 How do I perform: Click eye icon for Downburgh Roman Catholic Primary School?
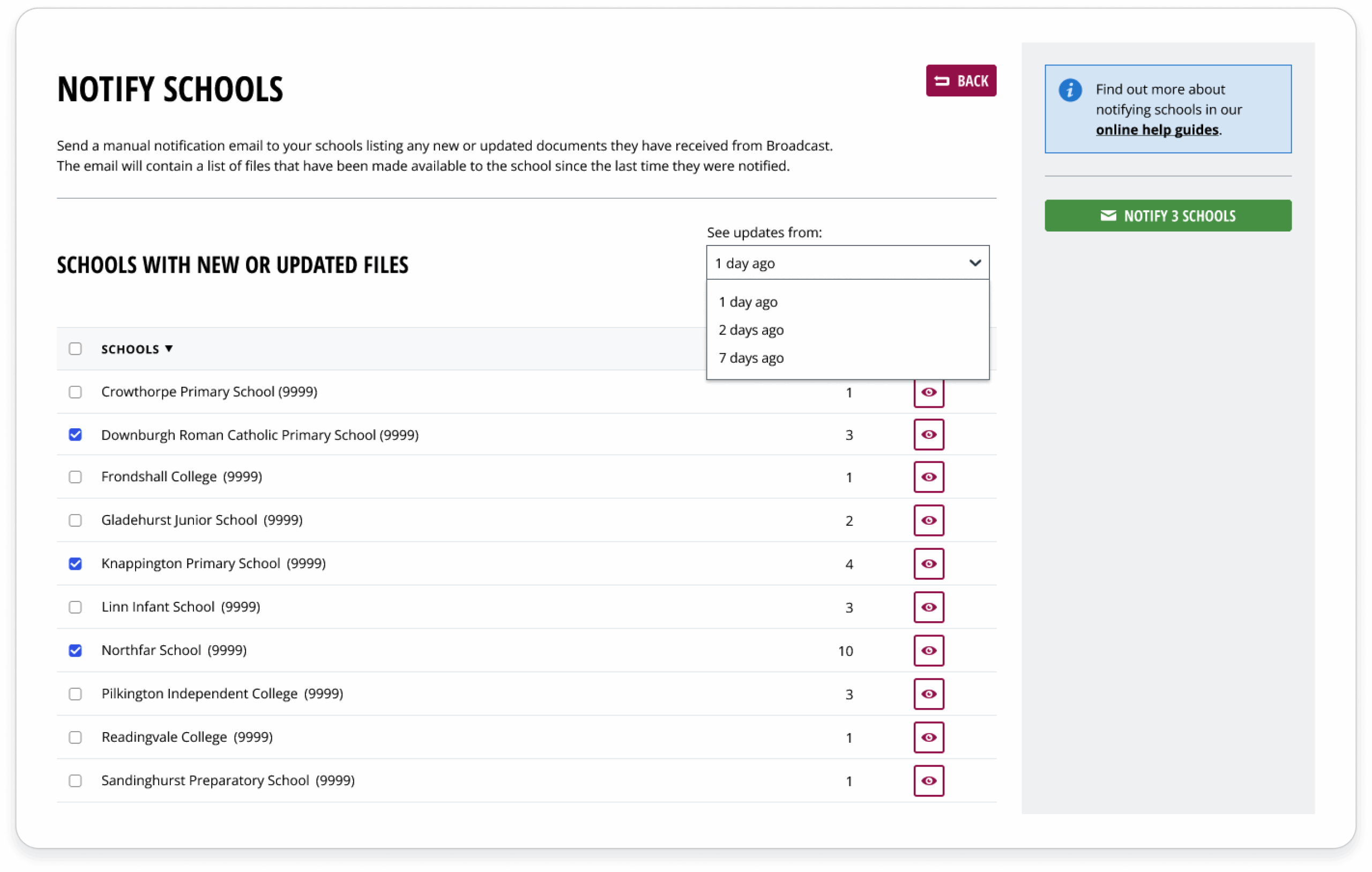pos(928,434)
